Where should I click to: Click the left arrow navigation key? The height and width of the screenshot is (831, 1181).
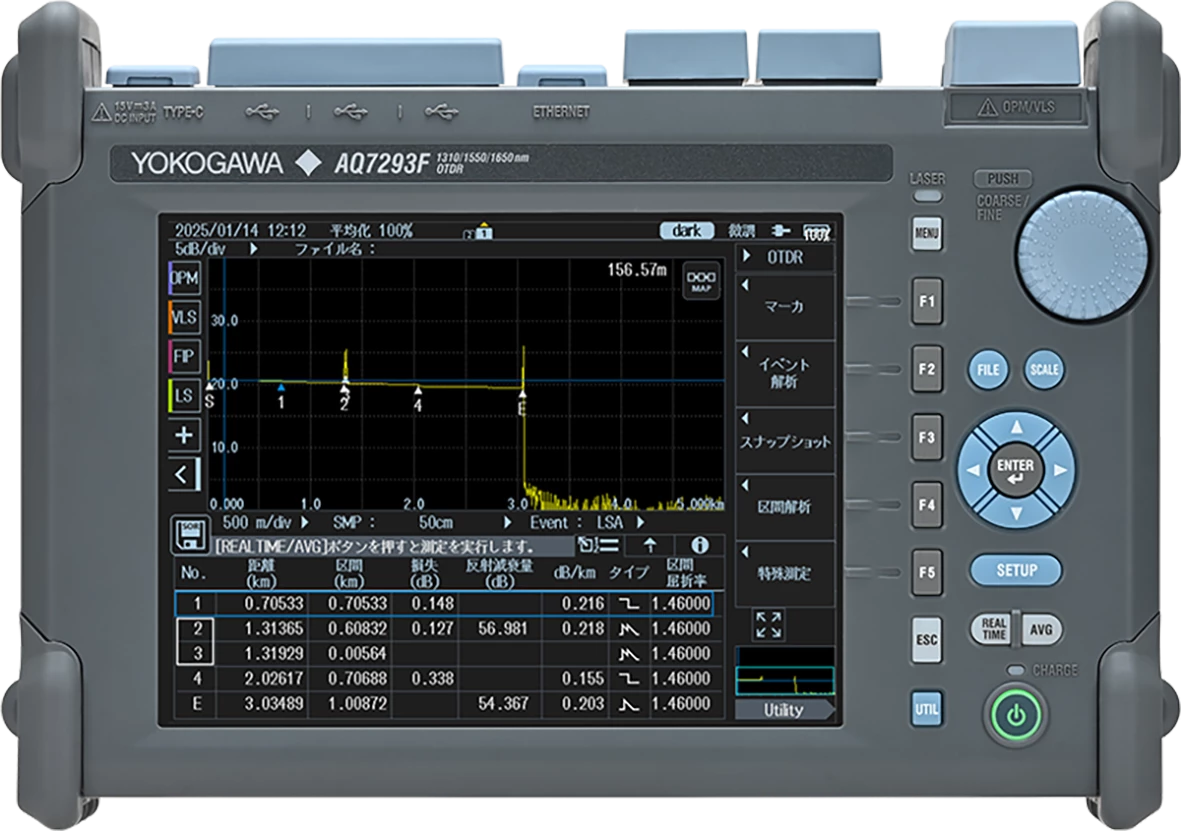[973, 470]
